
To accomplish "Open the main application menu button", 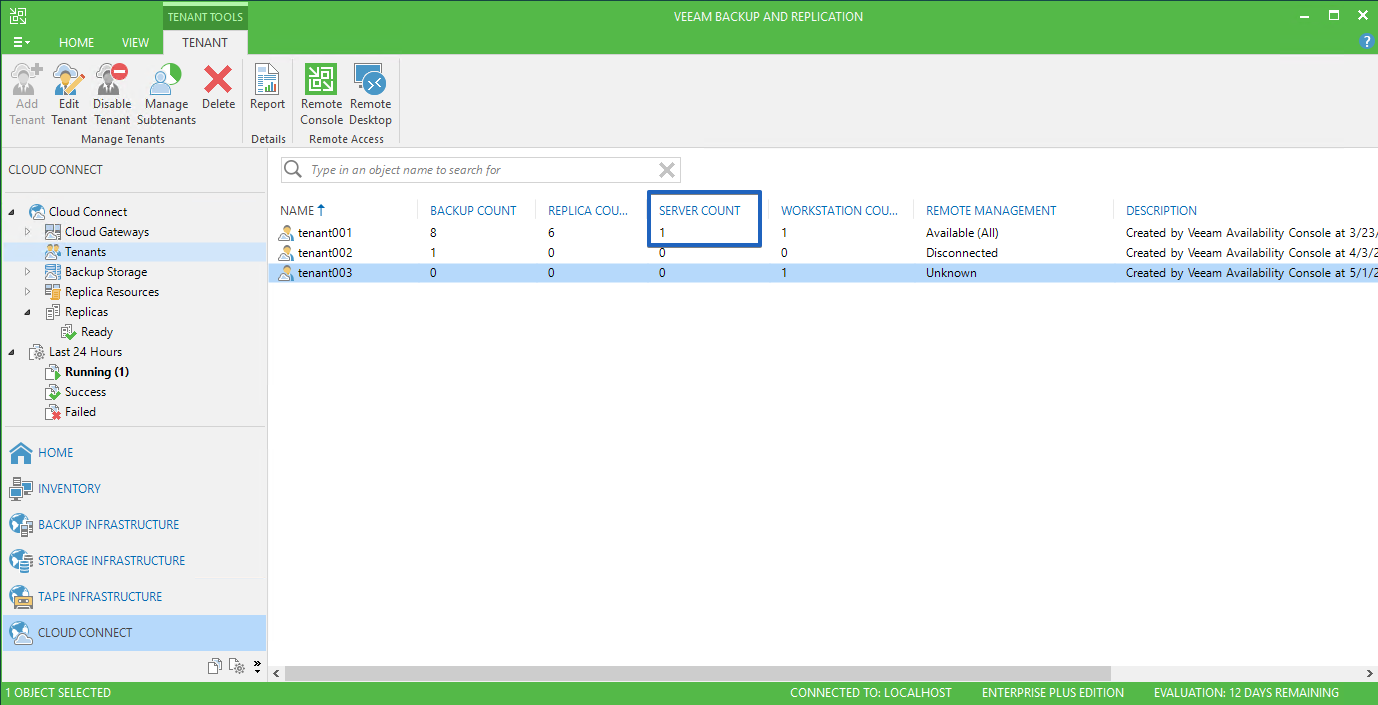I will click(21, 42).
